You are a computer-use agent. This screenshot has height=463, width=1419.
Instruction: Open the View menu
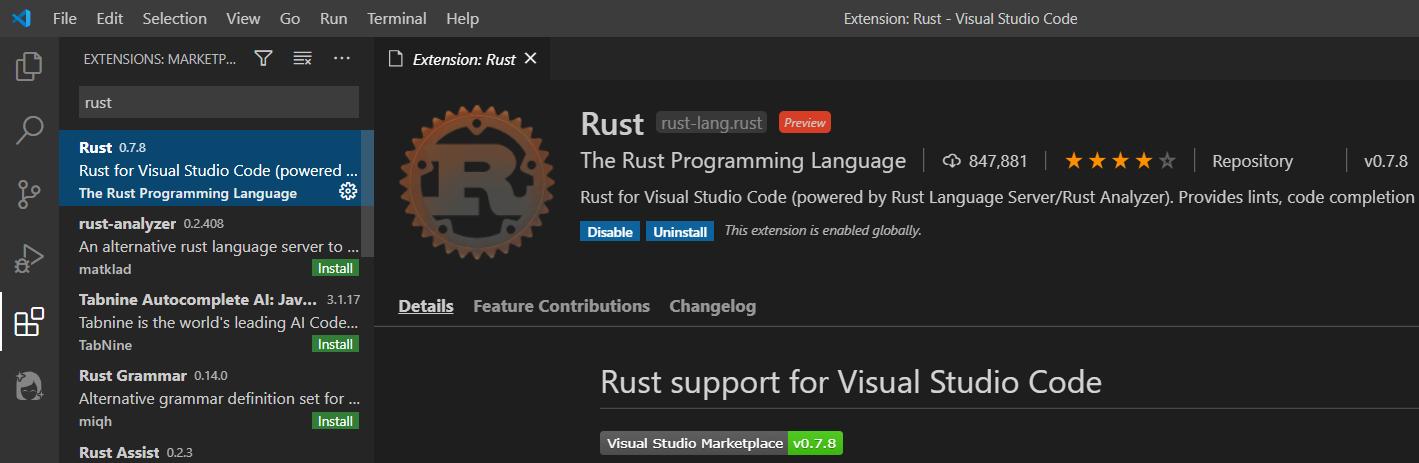click(x=243, y=18)
